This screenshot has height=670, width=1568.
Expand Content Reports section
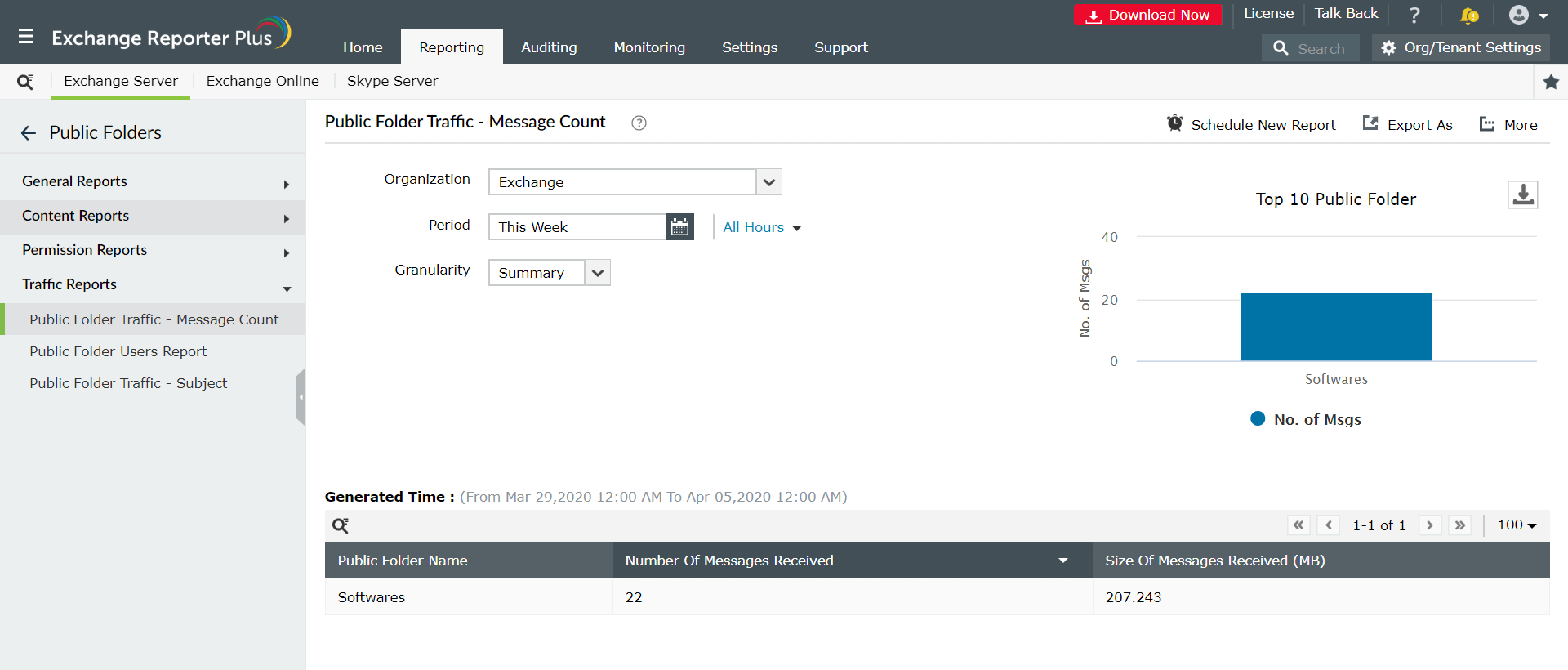tap(153, 216)
